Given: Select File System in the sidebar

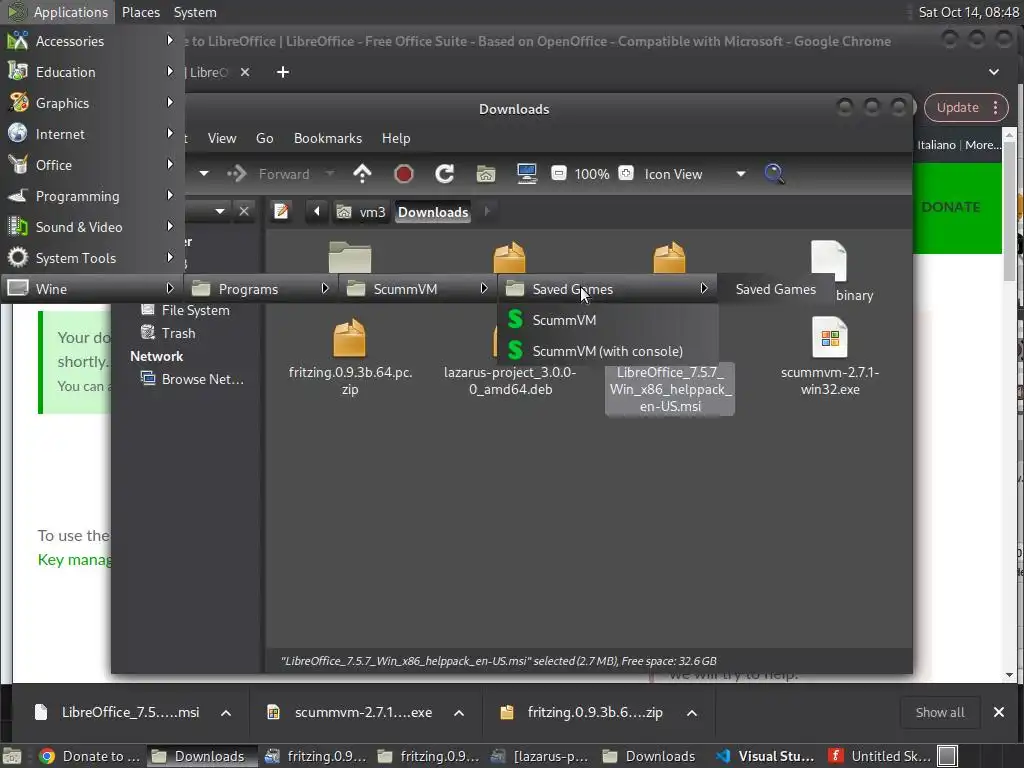Looking at the screenshot, I should tap(187, 310).
